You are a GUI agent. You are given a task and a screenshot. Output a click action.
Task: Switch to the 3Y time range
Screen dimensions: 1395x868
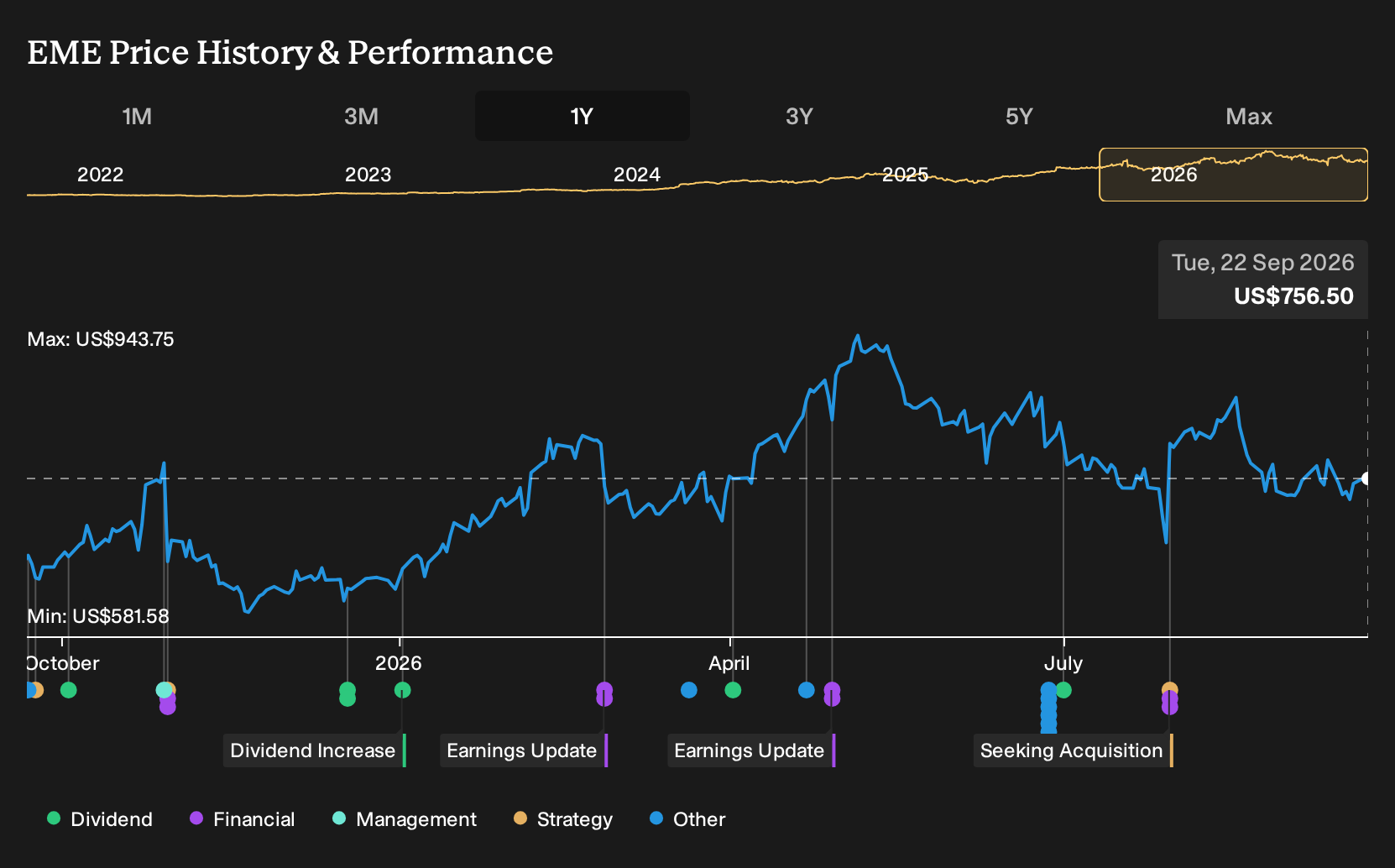point(799,117)
